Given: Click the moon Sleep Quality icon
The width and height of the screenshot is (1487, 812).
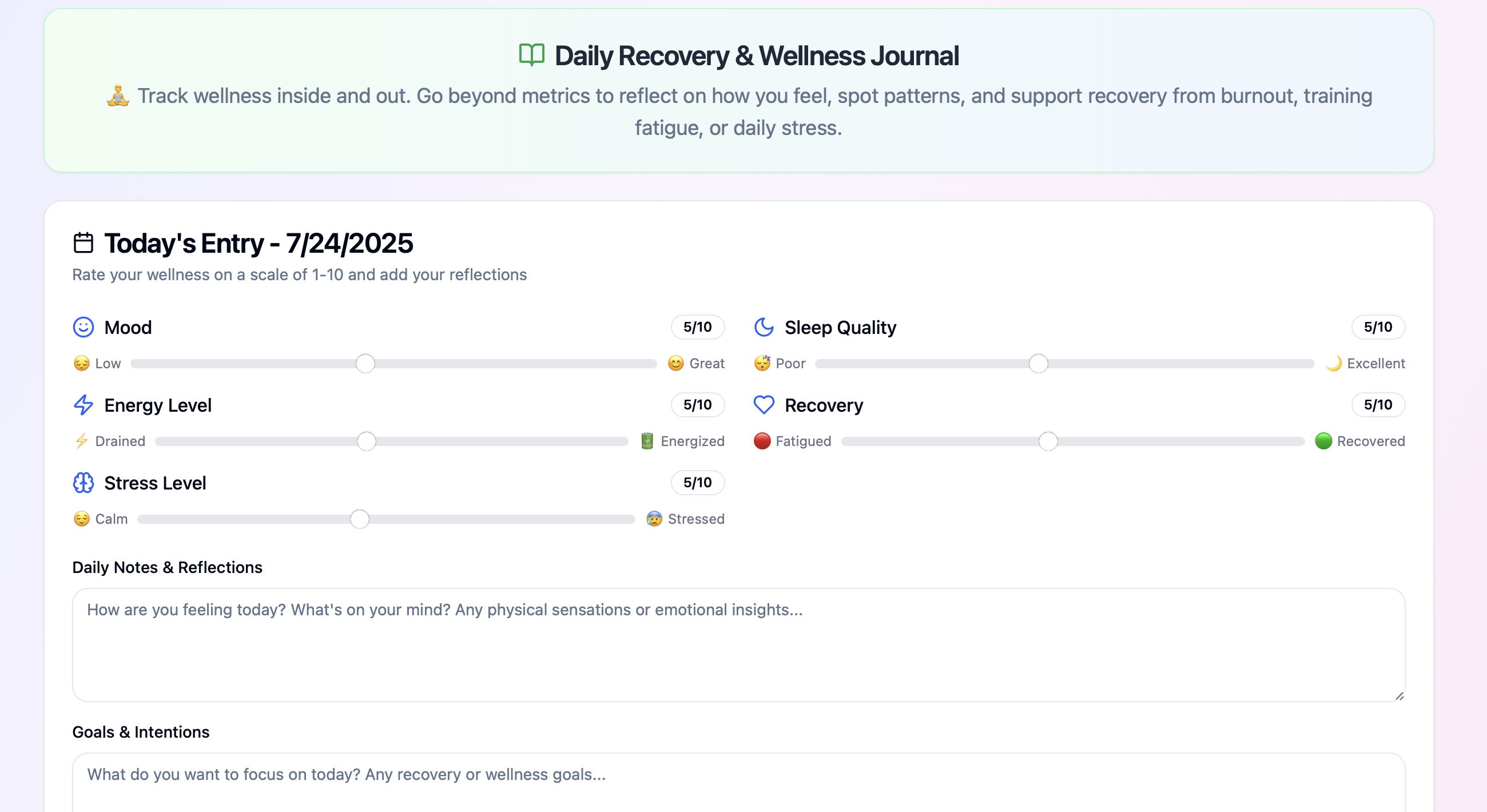Looking at the screenshot, I should (x=764, y=327).
